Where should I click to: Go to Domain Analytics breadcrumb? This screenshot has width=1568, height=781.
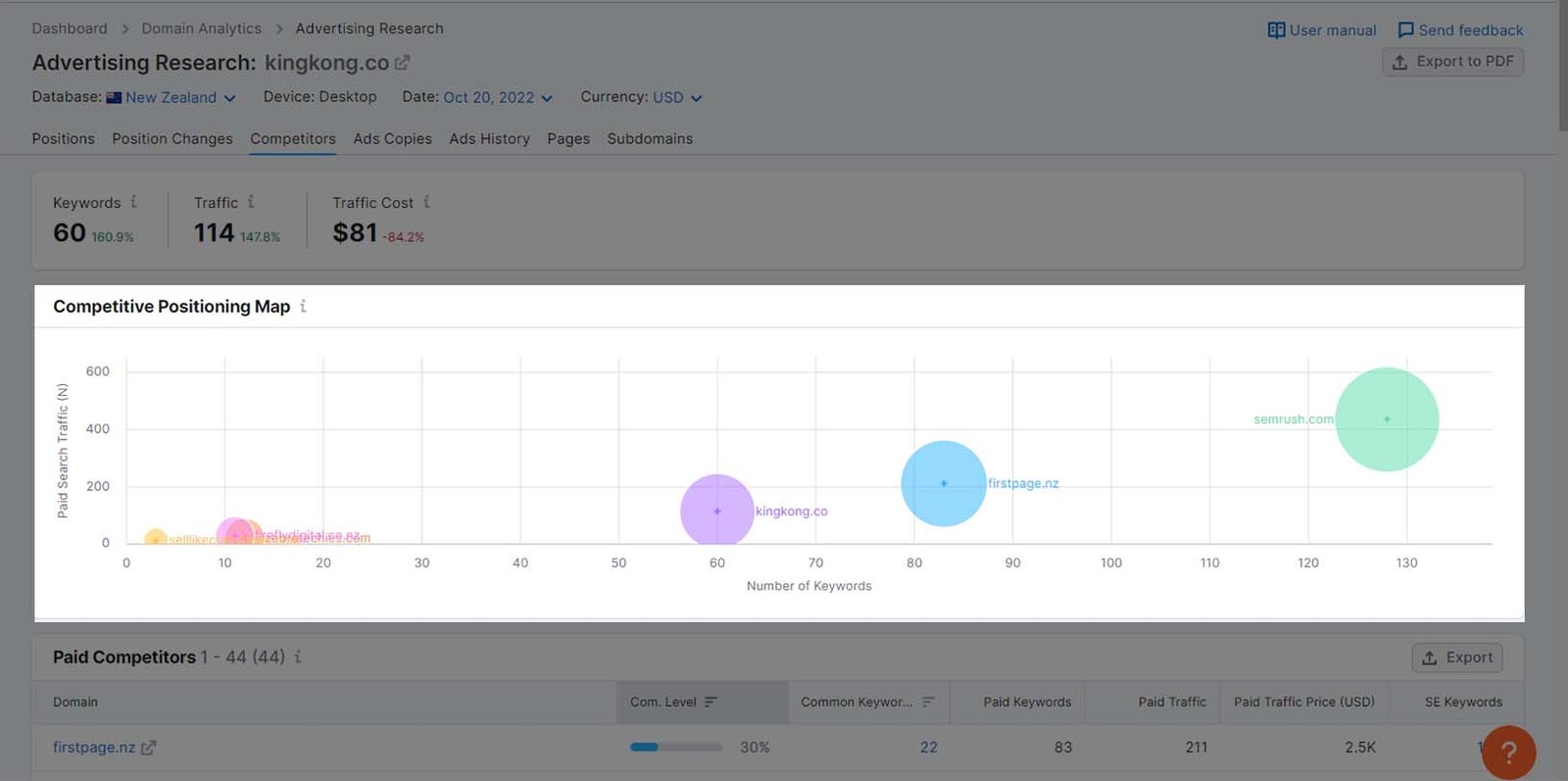201,28
